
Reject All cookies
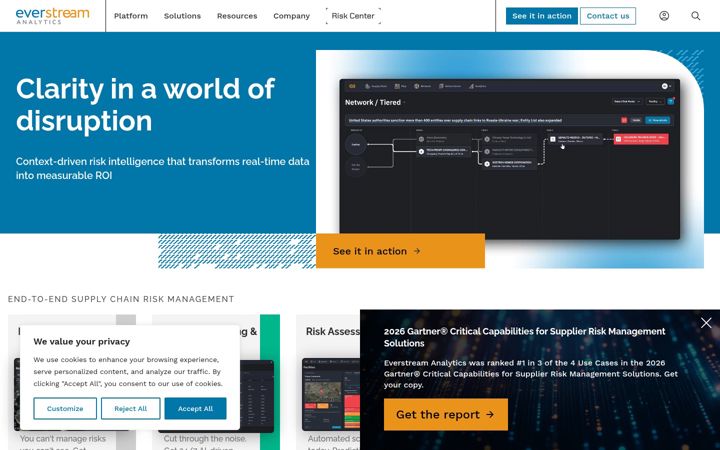131,408
